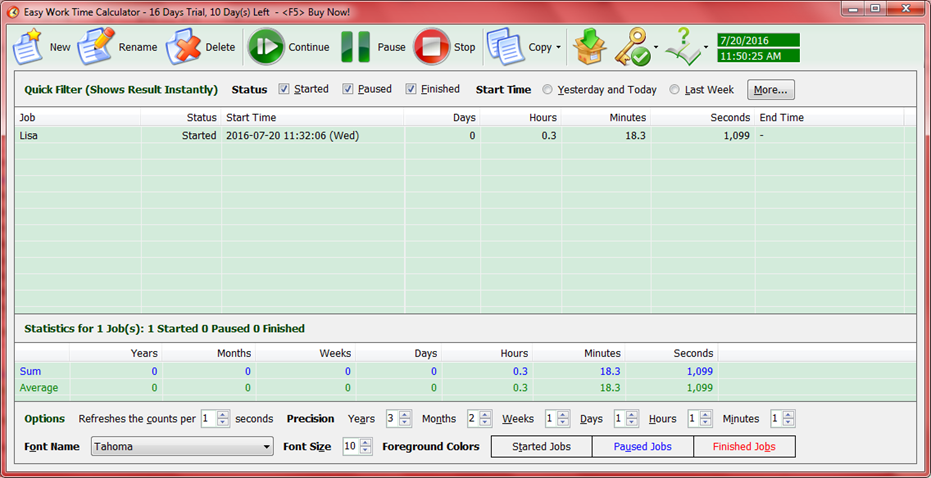Select the Lisa job row
Screen dimensions: 931x478
[466, 135]
